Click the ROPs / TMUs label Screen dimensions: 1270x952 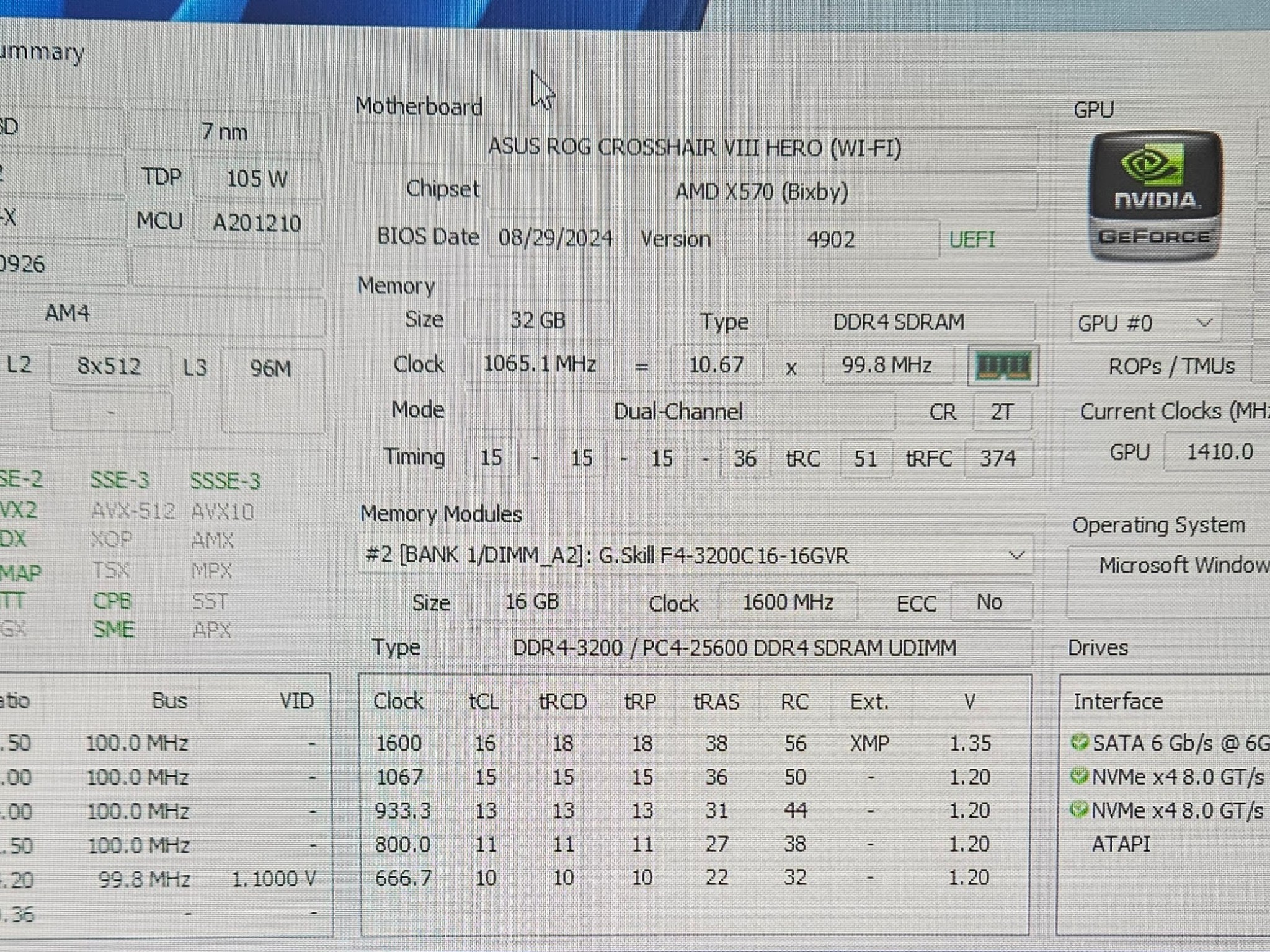tap(1172, 366)
